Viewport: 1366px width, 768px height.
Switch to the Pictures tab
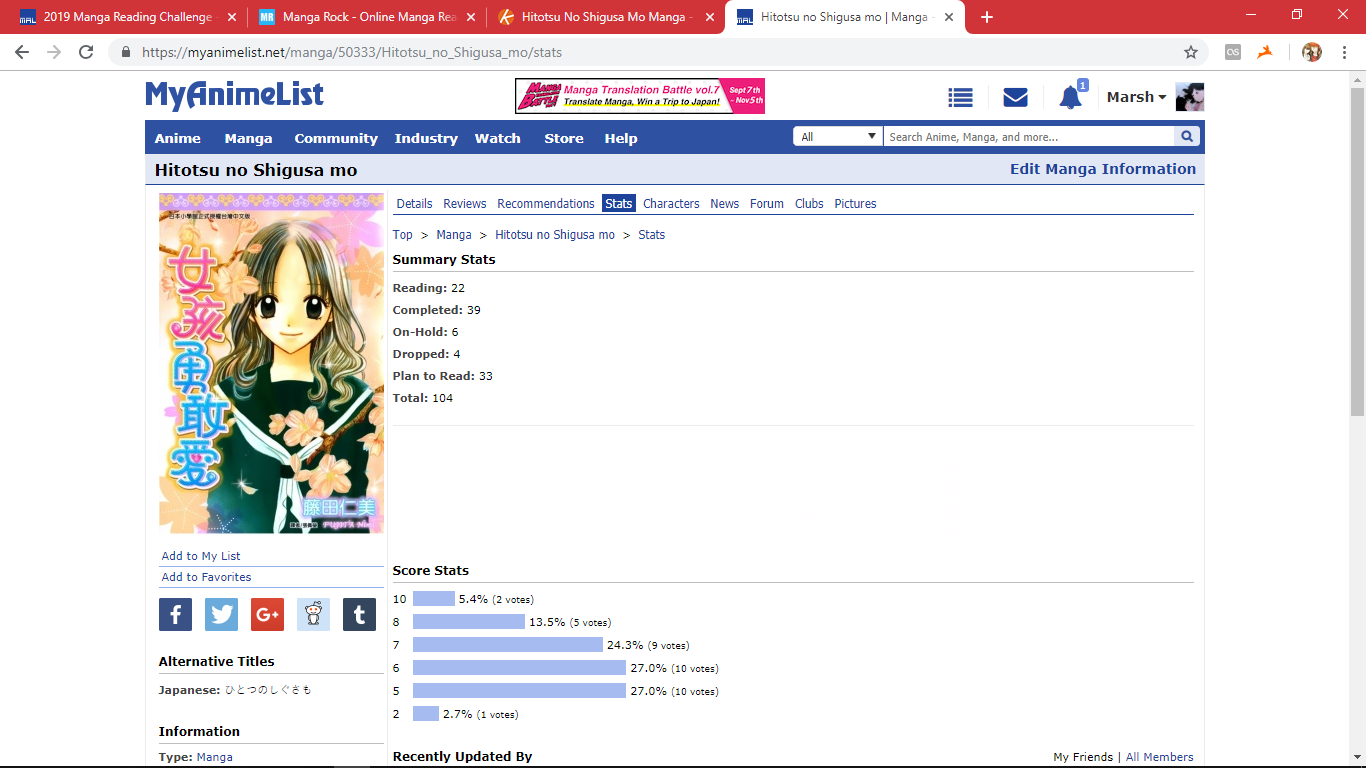[855, 203]
